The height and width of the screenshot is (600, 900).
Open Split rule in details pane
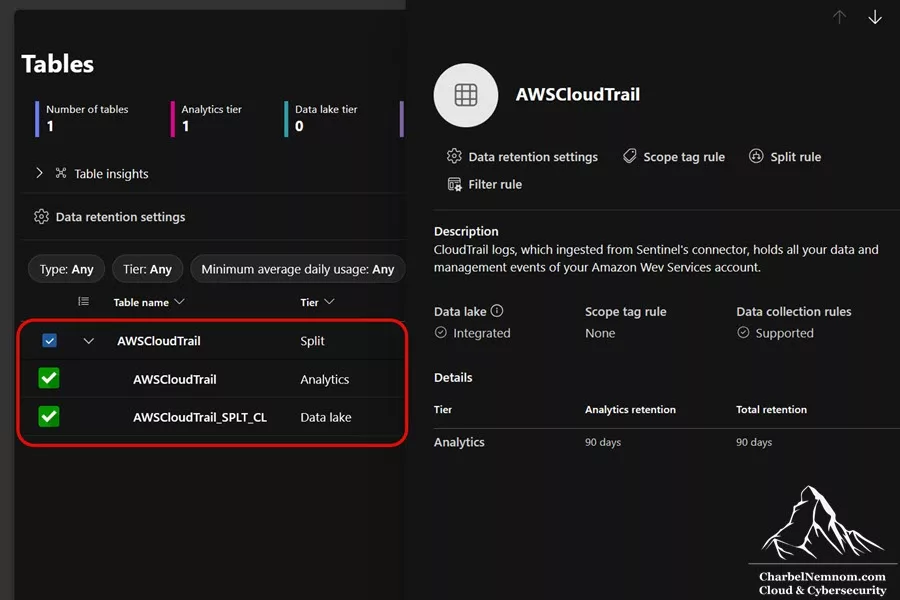click(x=785, y=157)
